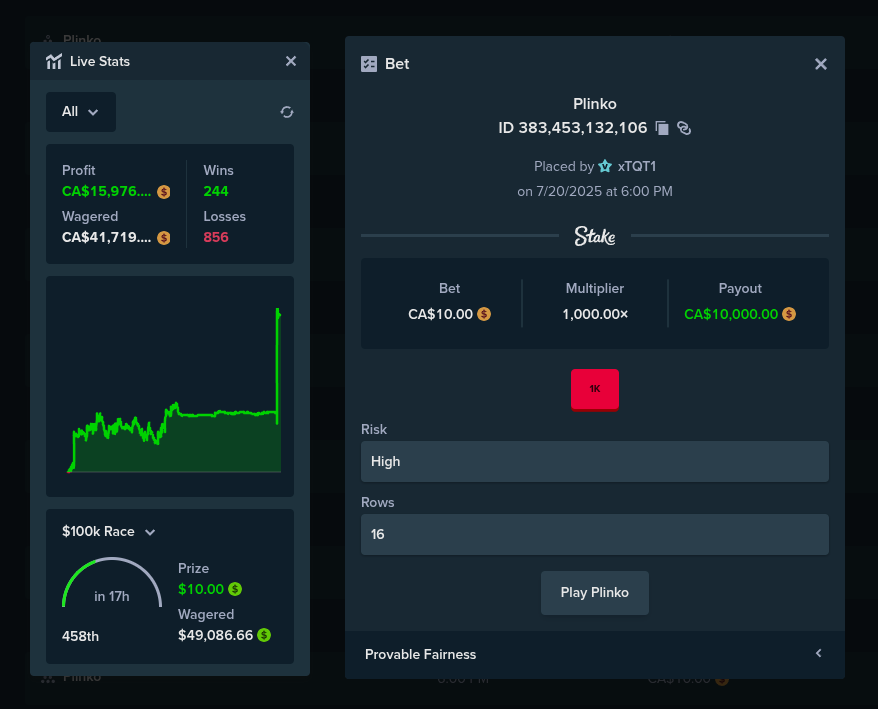Click the race countdown gauge 'in 17h'

[112, 584]
